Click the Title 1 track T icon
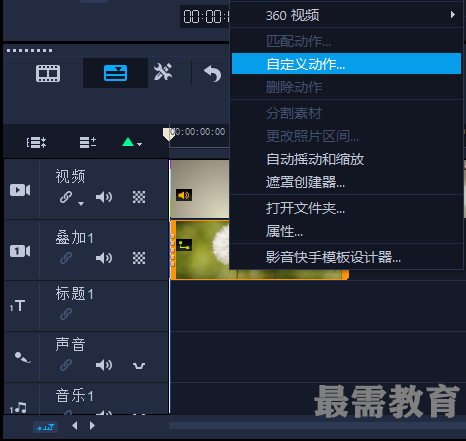This screenshot has width=466, height=441. (x=17, y=306)
